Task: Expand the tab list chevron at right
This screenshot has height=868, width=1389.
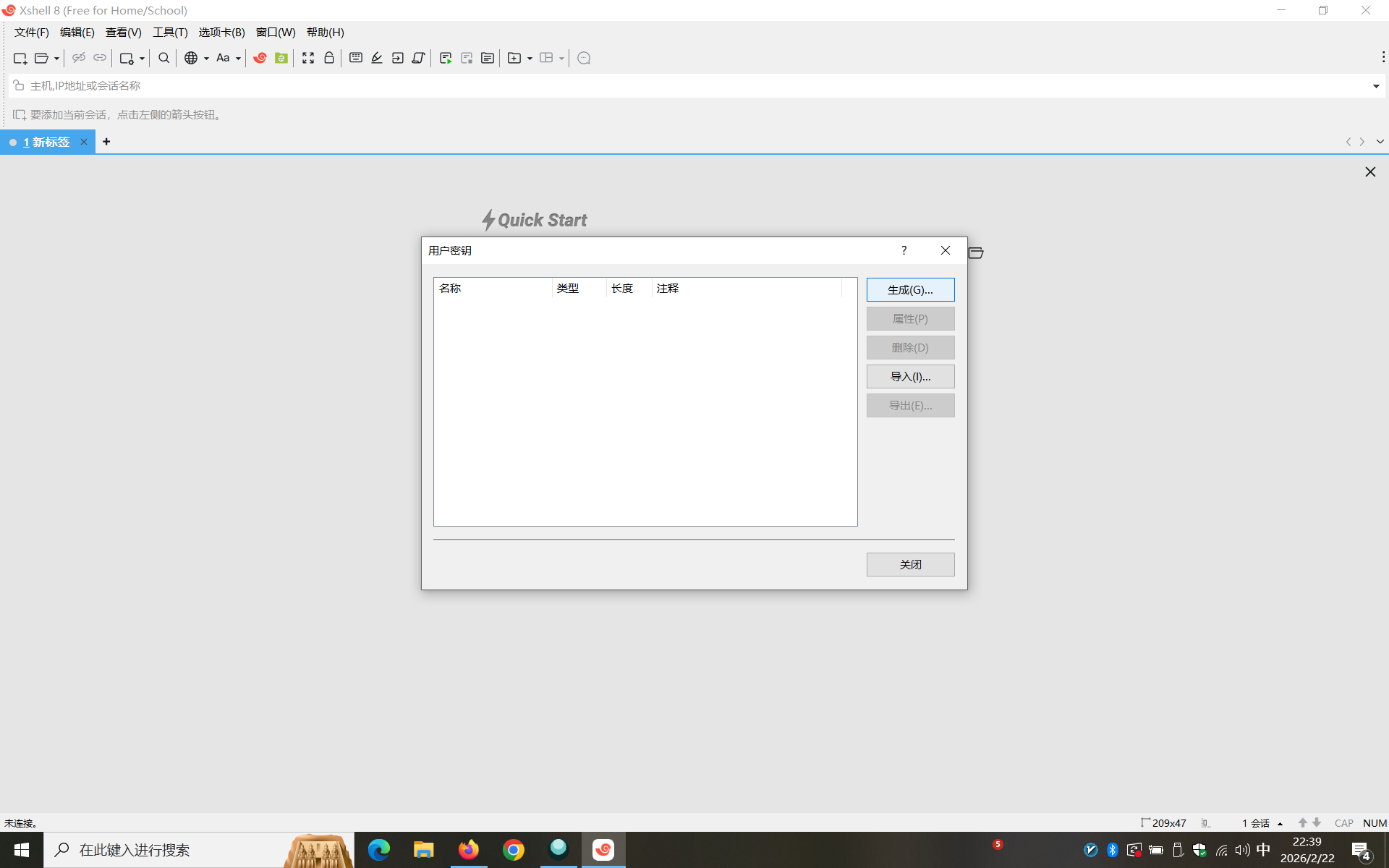Action: tap(1380, 142)
